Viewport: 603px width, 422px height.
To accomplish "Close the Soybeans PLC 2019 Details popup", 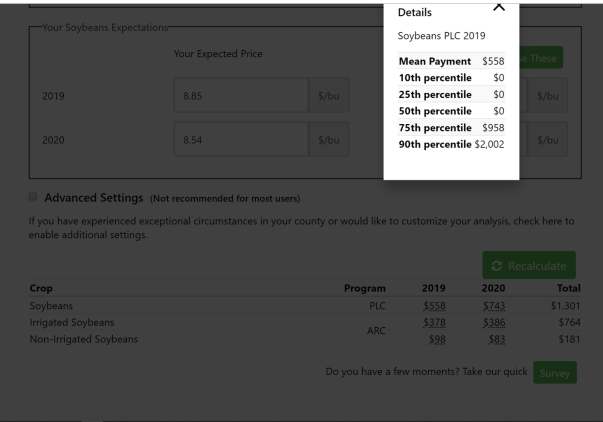I will pyautogui.click(x=499, y=8).
